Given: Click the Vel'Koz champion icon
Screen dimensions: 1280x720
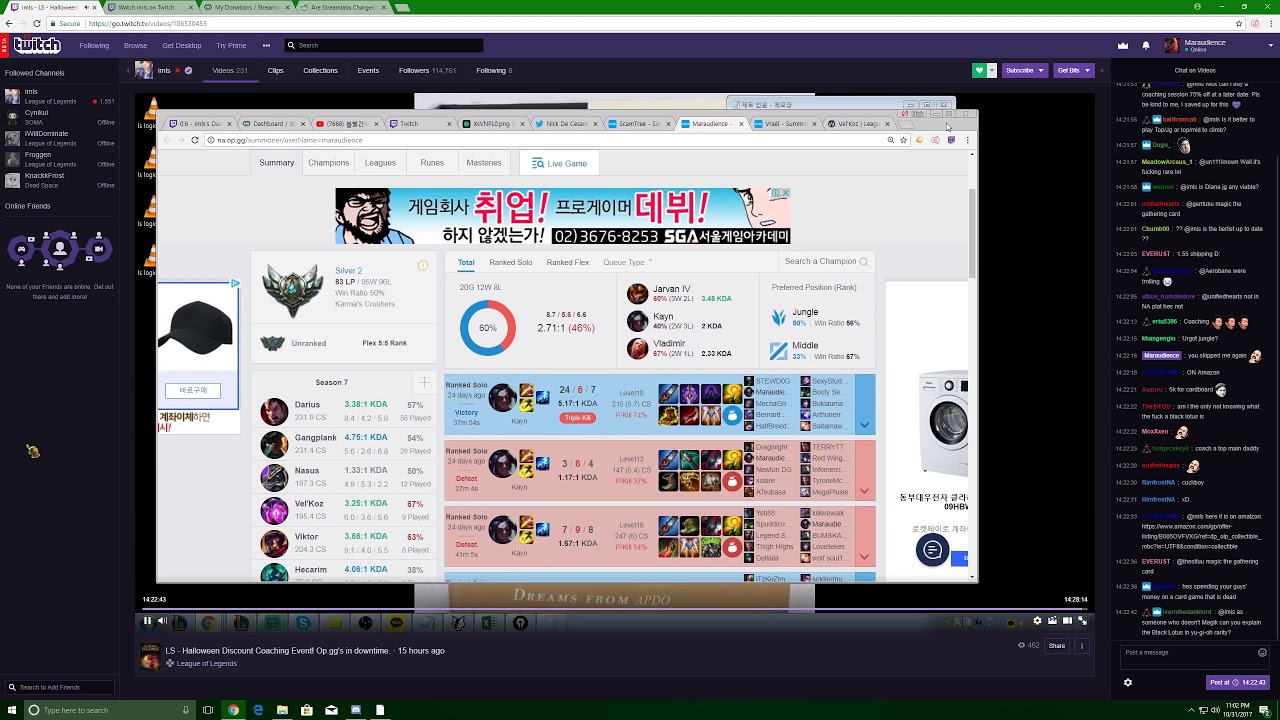Looking at the screenshot, I should (x=274, y=510).
